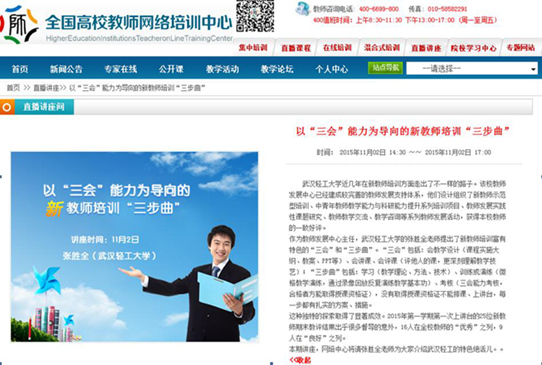Click the lecture time line 2015年11月02日
The height and width of the screenshot is (365, 542).
tap(404, 152)
